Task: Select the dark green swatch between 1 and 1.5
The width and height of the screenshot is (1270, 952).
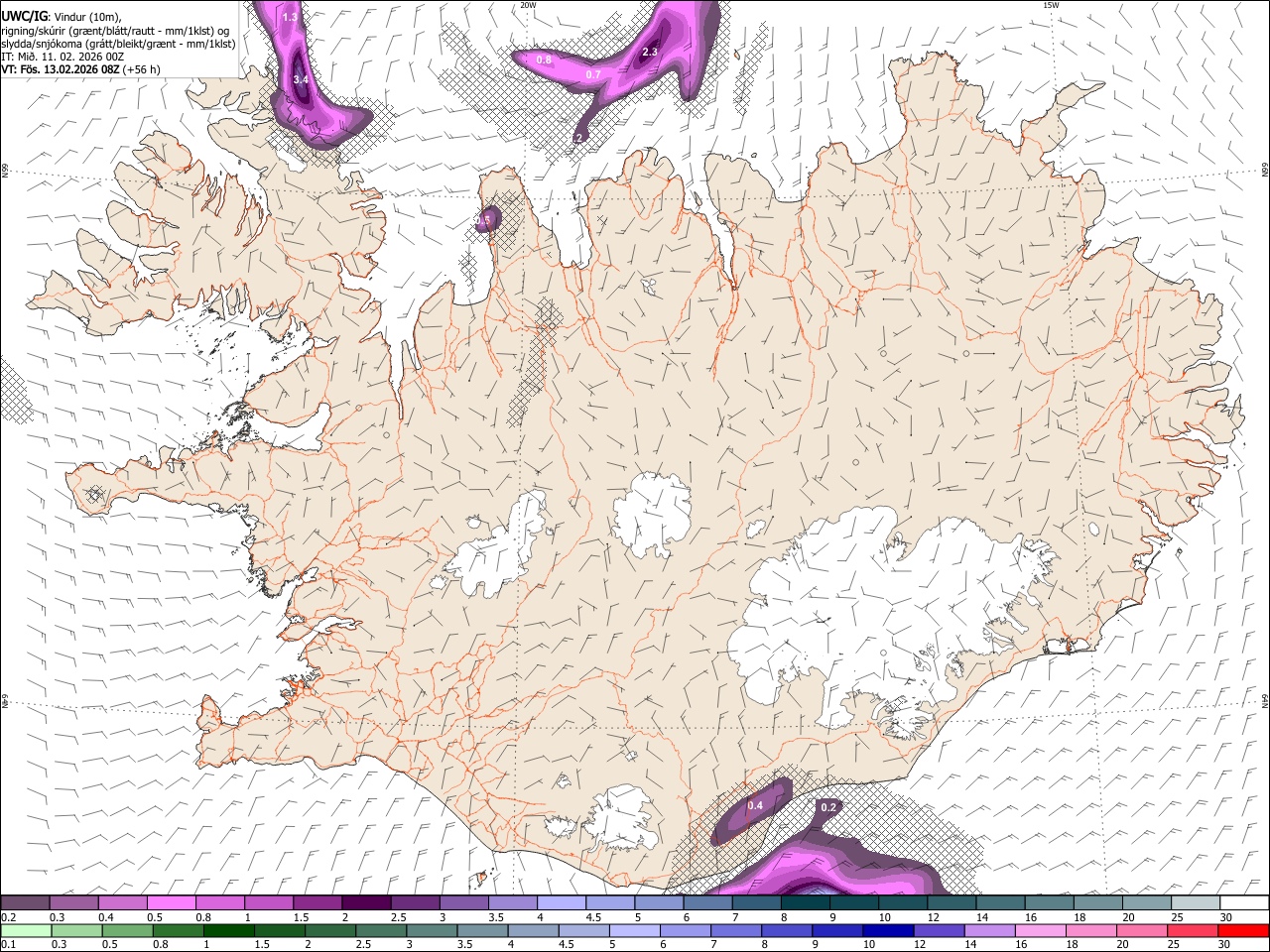Action: (228, 930)
